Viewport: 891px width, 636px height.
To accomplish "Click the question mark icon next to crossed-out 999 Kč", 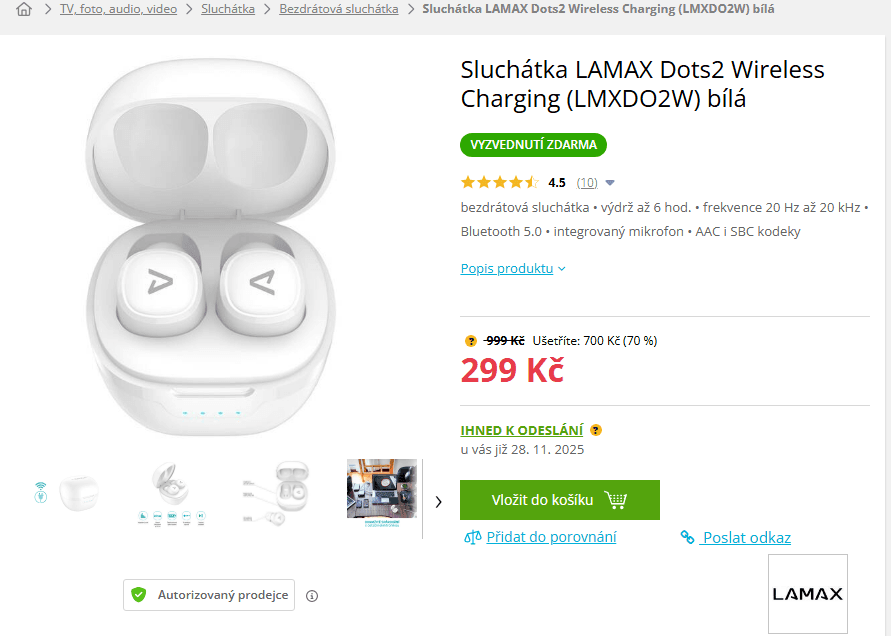I will [x=470, y=341].
